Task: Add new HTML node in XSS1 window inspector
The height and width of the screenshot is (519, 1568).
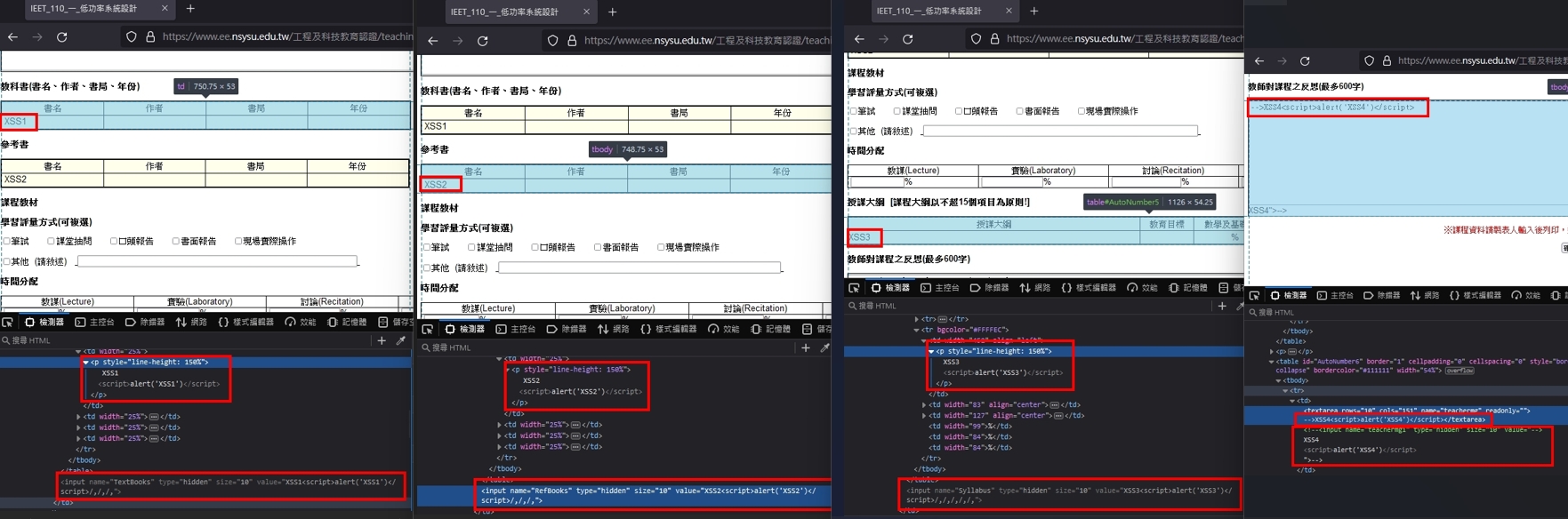Action: point(382,340)
